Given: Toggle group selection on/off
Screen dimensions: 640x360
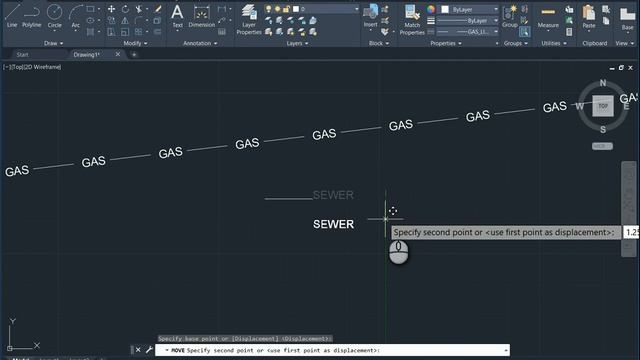Looking at the screenshot, I should pos(524,31).
